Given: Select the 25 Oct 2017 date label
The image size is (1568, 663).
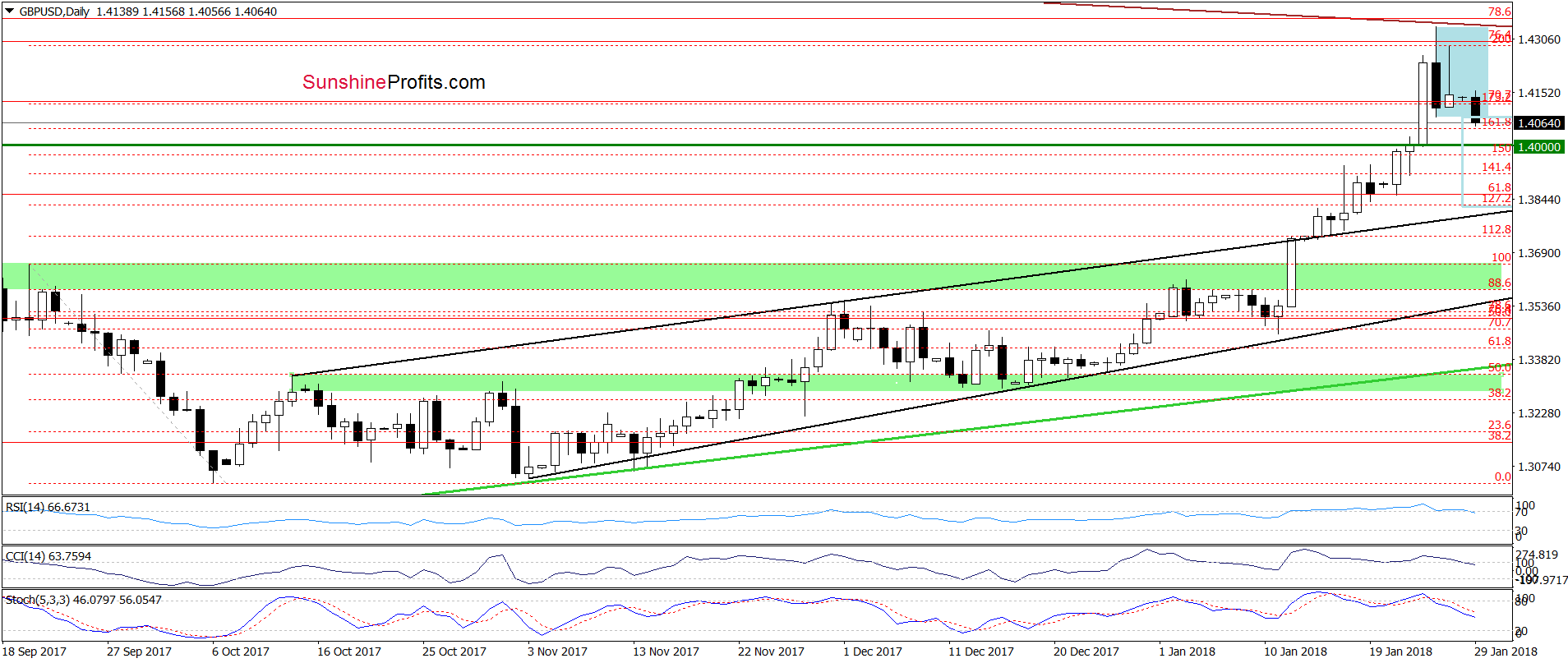Looking at the screenshot, I should 454,651.
